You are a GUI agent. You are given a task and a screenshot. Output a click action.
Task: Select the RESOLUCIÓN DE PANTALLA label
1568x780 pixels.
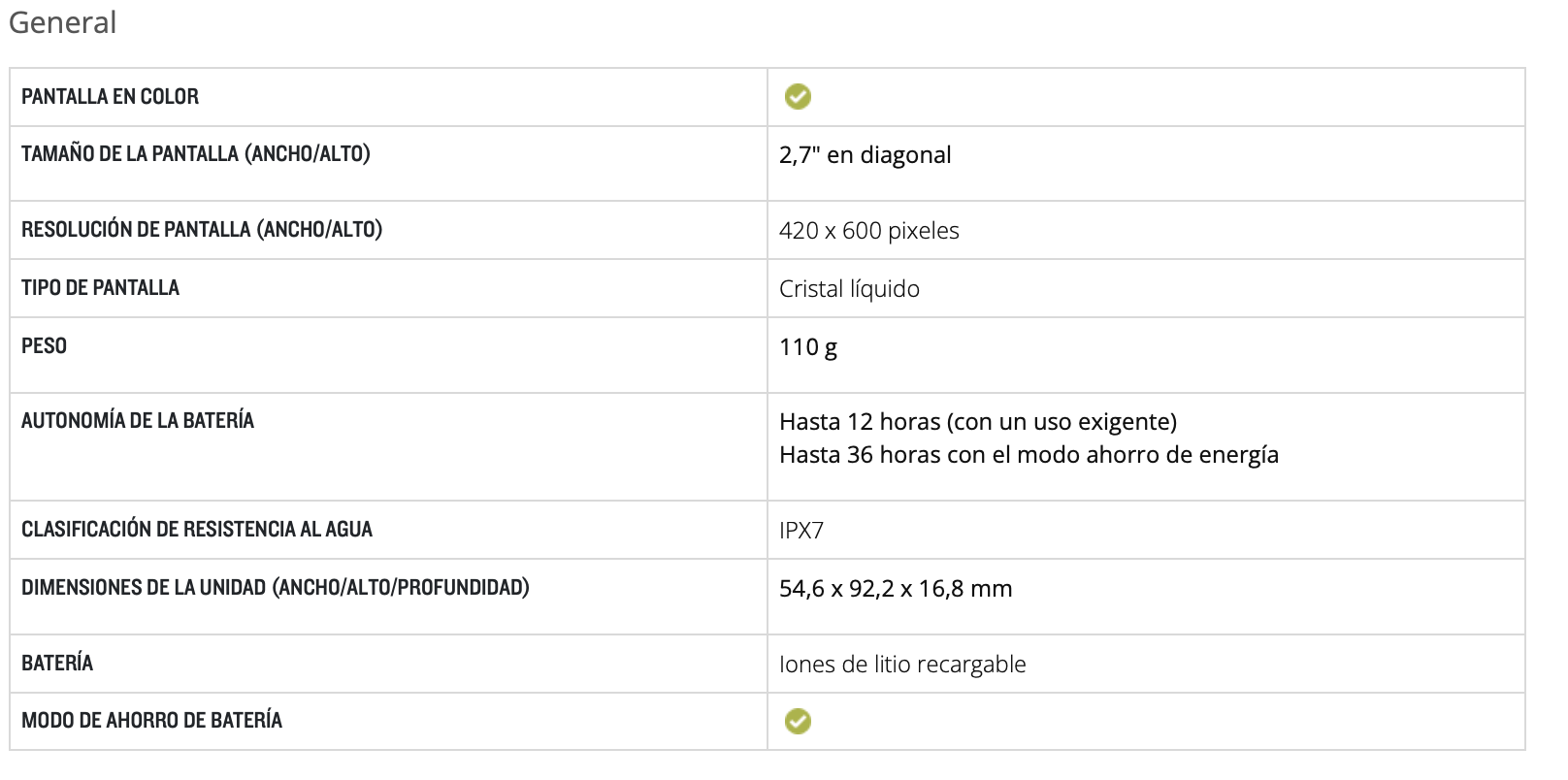click(x=202, y=230)
